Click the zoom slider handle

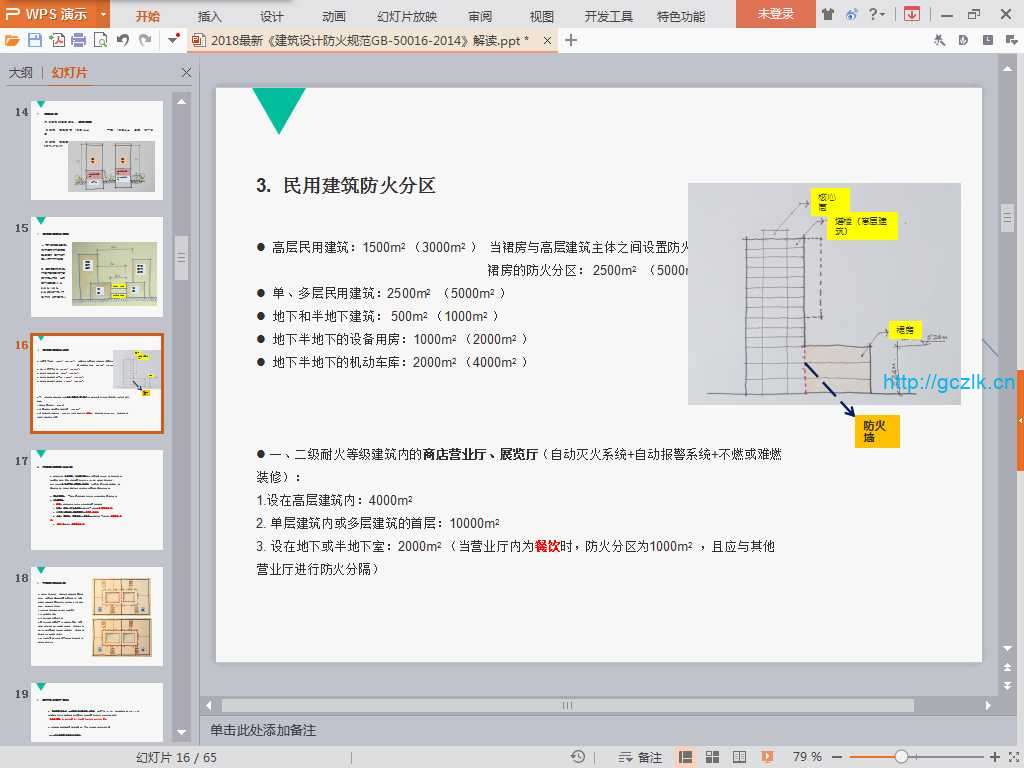click(901, 757)
